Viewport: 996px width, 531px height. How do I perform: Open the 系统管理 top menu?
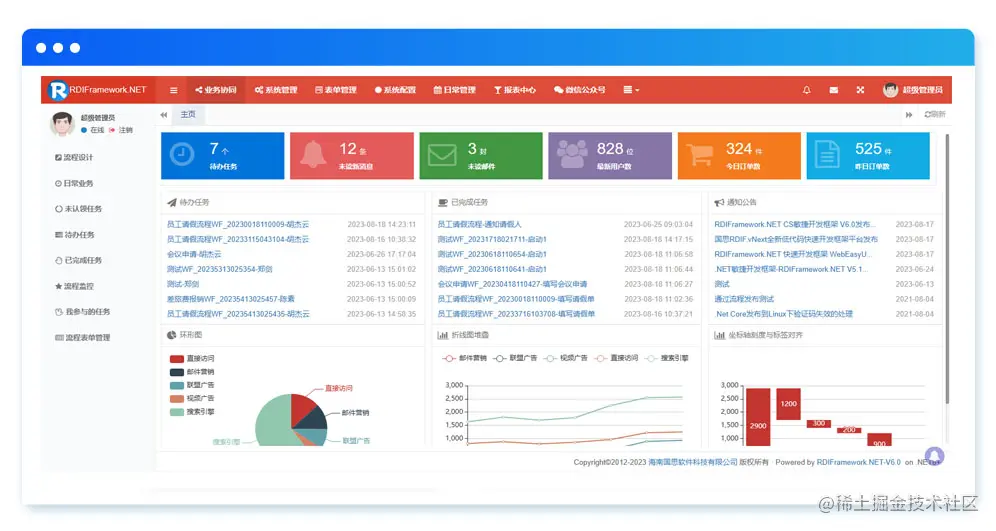(276, 90)
